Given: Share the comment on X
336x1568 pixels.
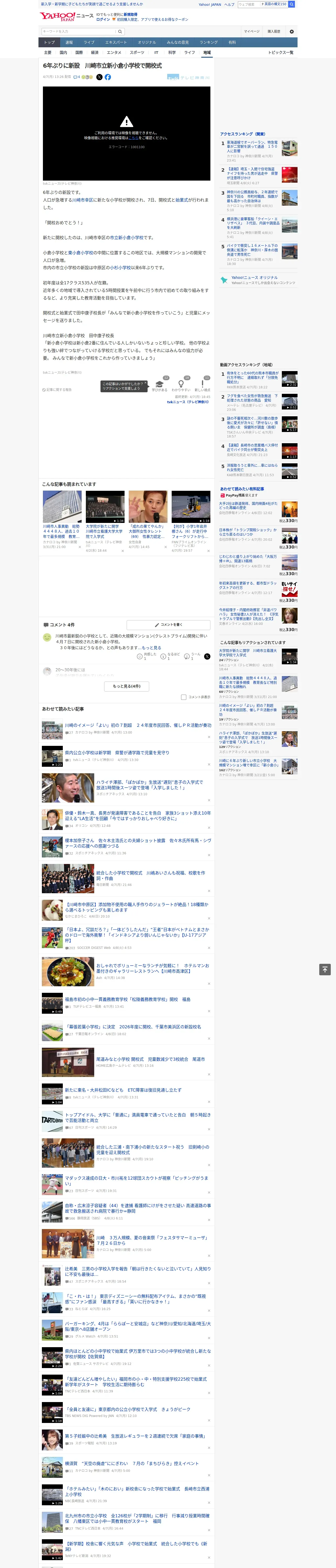Looking at the screenshot, I should point(207,657).
